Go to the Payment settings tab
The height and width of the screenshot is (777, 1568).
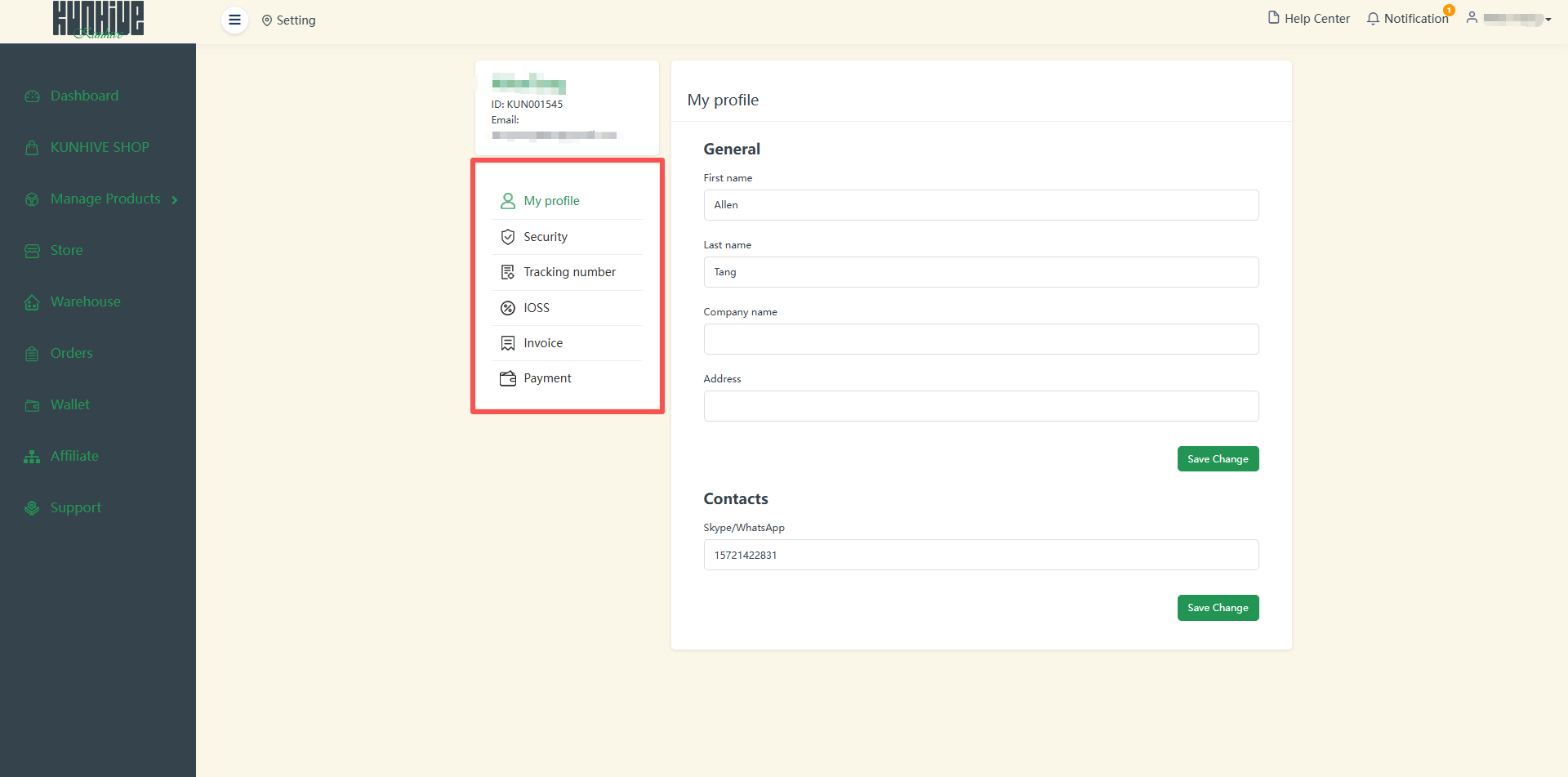click(x=547, y=378)
